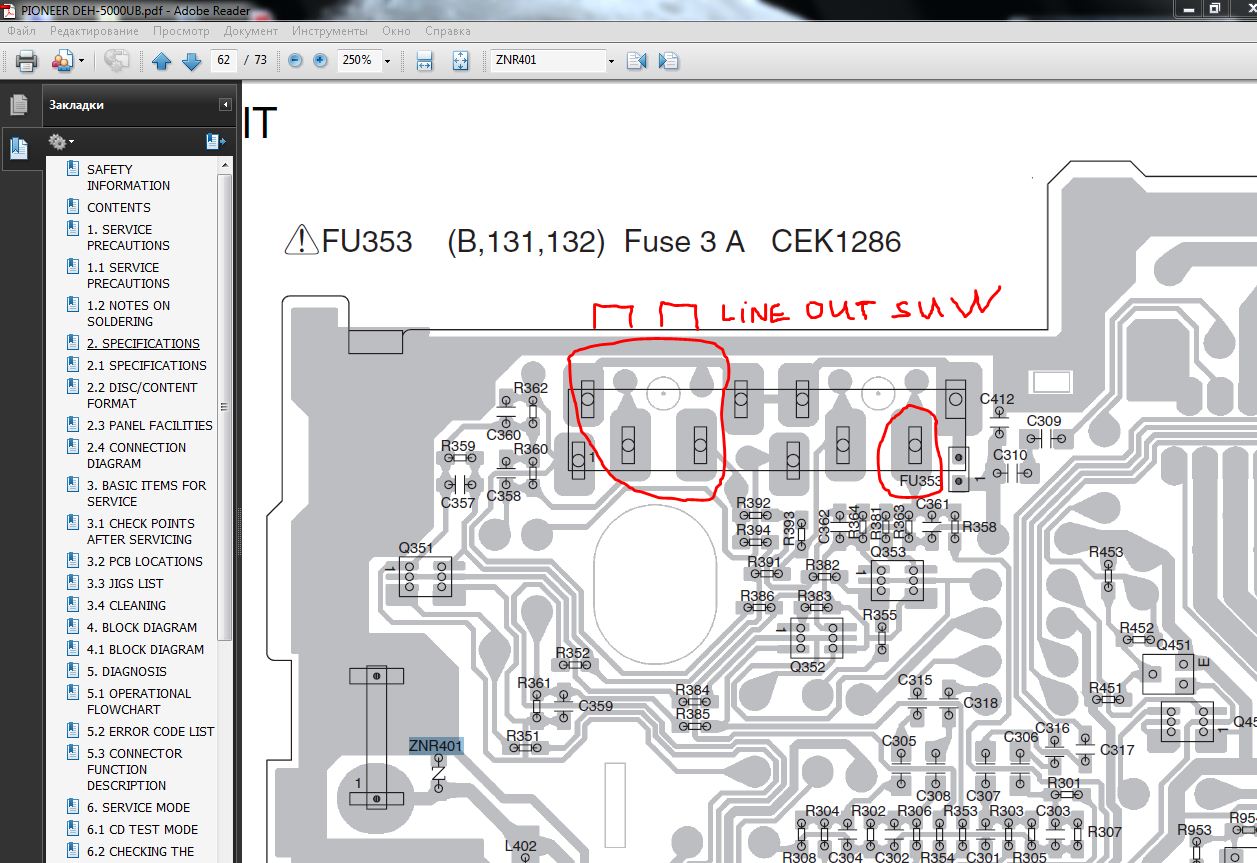Go to the next page with down arrow
Viewport: 1257px width, 863px height.
point(192,61)
